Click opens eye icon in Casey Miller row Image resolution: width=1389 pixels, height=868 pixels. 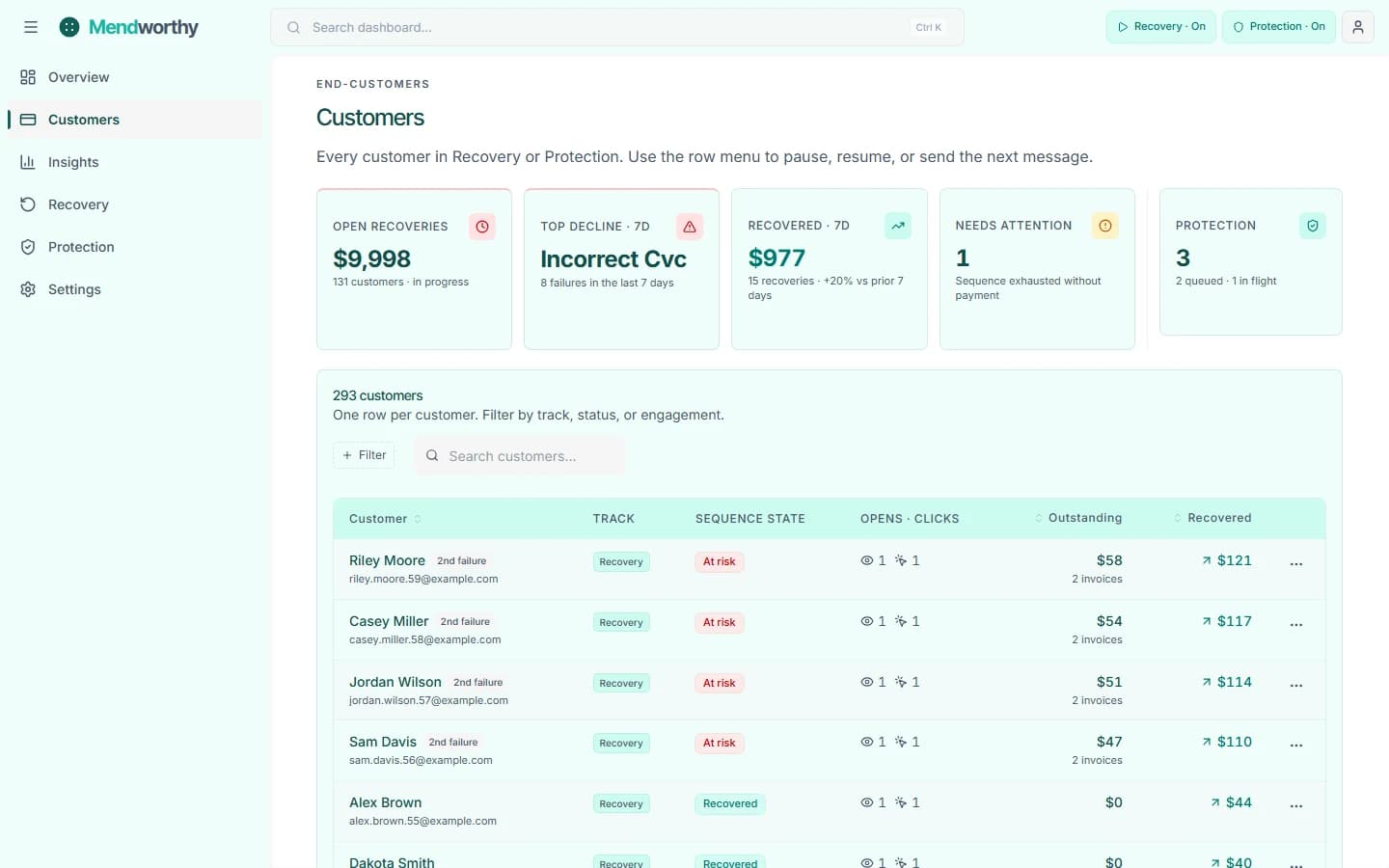(x=867, y=621)
